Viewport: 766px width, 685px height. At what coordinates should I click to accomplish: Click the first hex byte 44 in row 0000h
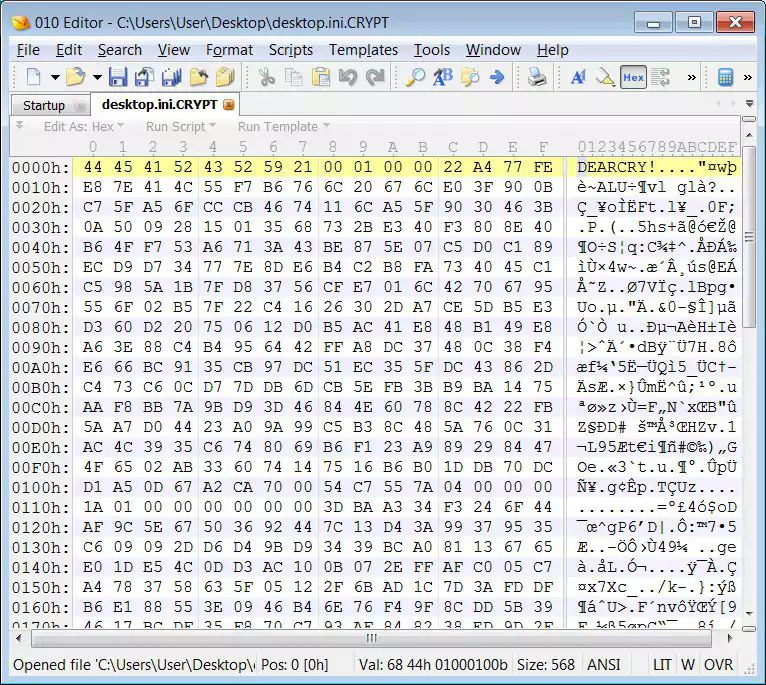pyautogui.click(x=93, y=167)
